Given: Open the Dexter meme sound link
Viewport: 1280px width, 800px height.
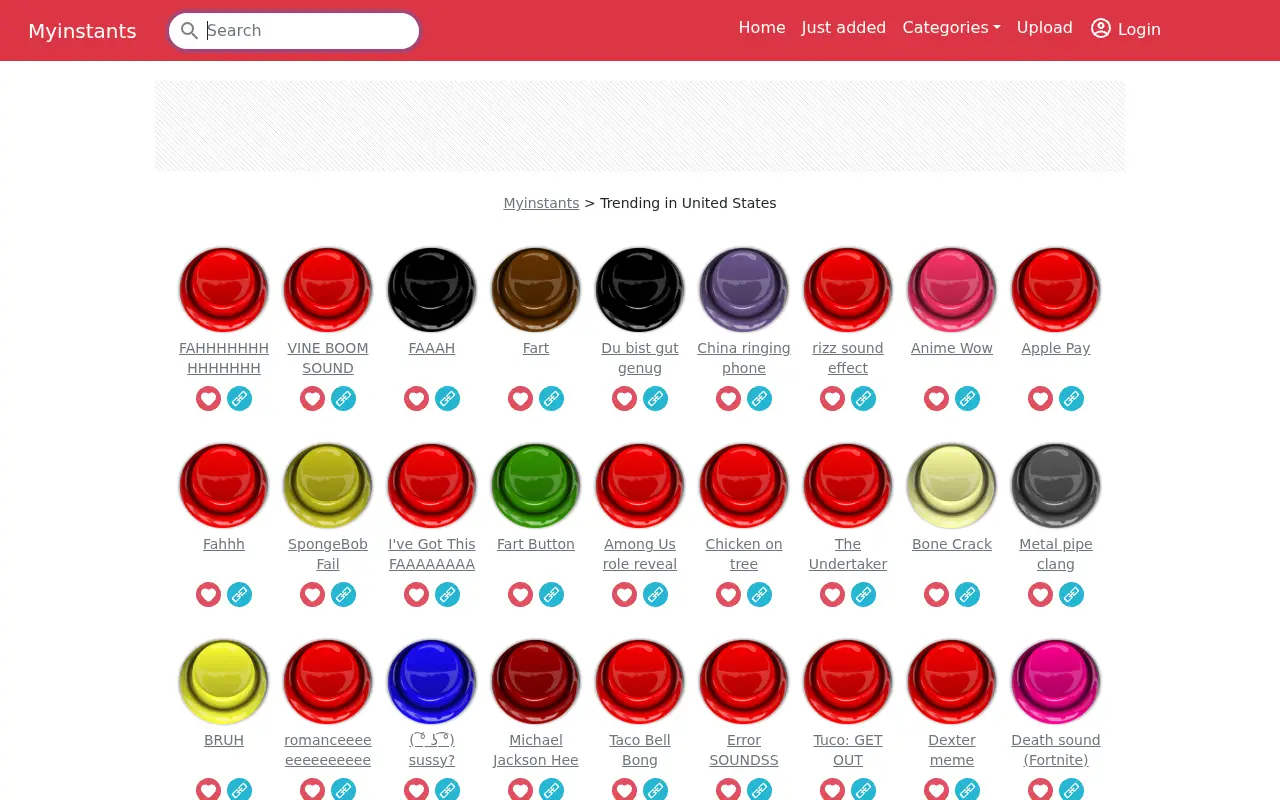Looking at the screenshot, I should [952, 750].
